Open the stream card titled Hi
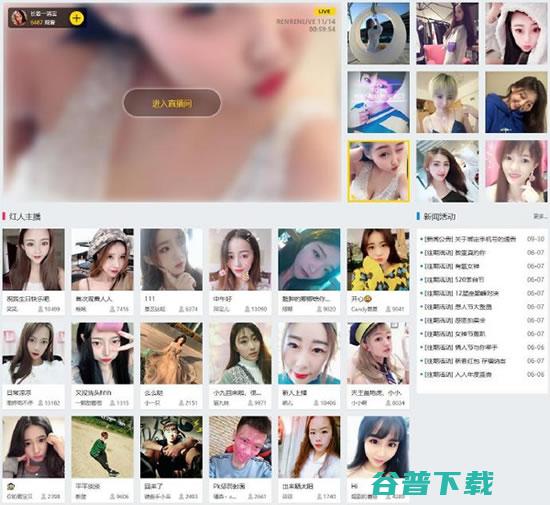Screen dimensions: 550x505 click(x=378, y=459)
